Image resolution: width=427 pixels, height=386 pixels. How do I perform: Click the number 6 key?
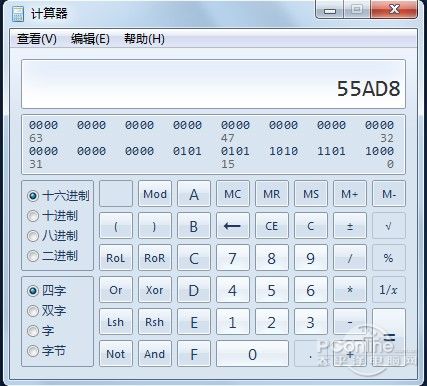pos(311,290)
